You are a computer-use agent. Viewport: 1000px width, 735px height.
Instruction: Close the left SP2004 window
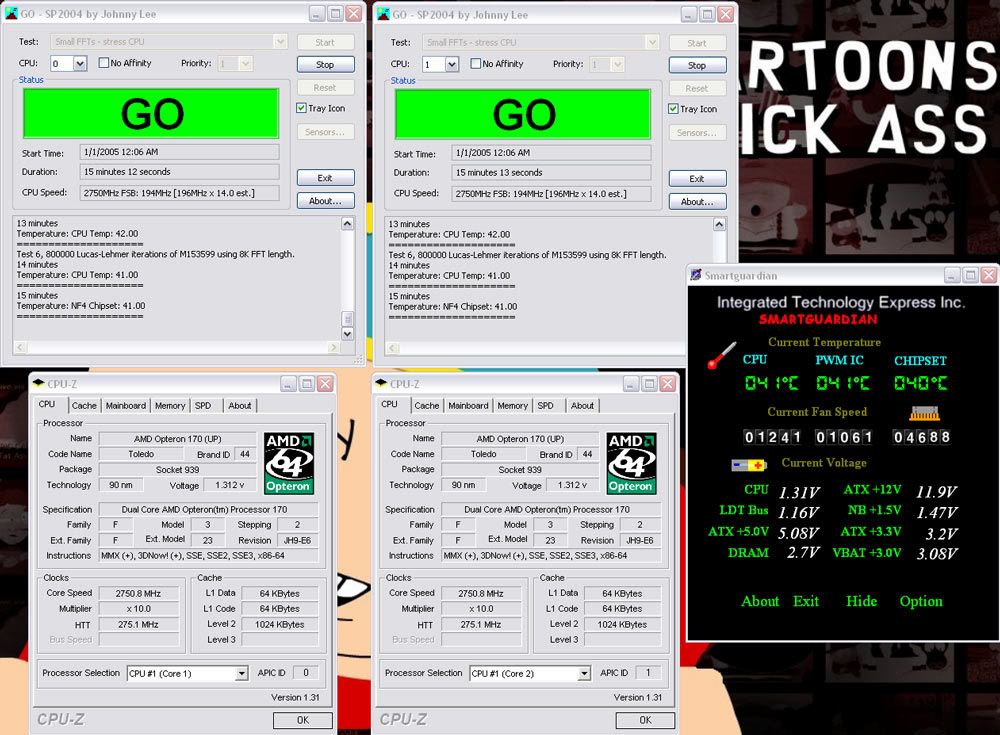pyautogui.click(x=354, y=13)
